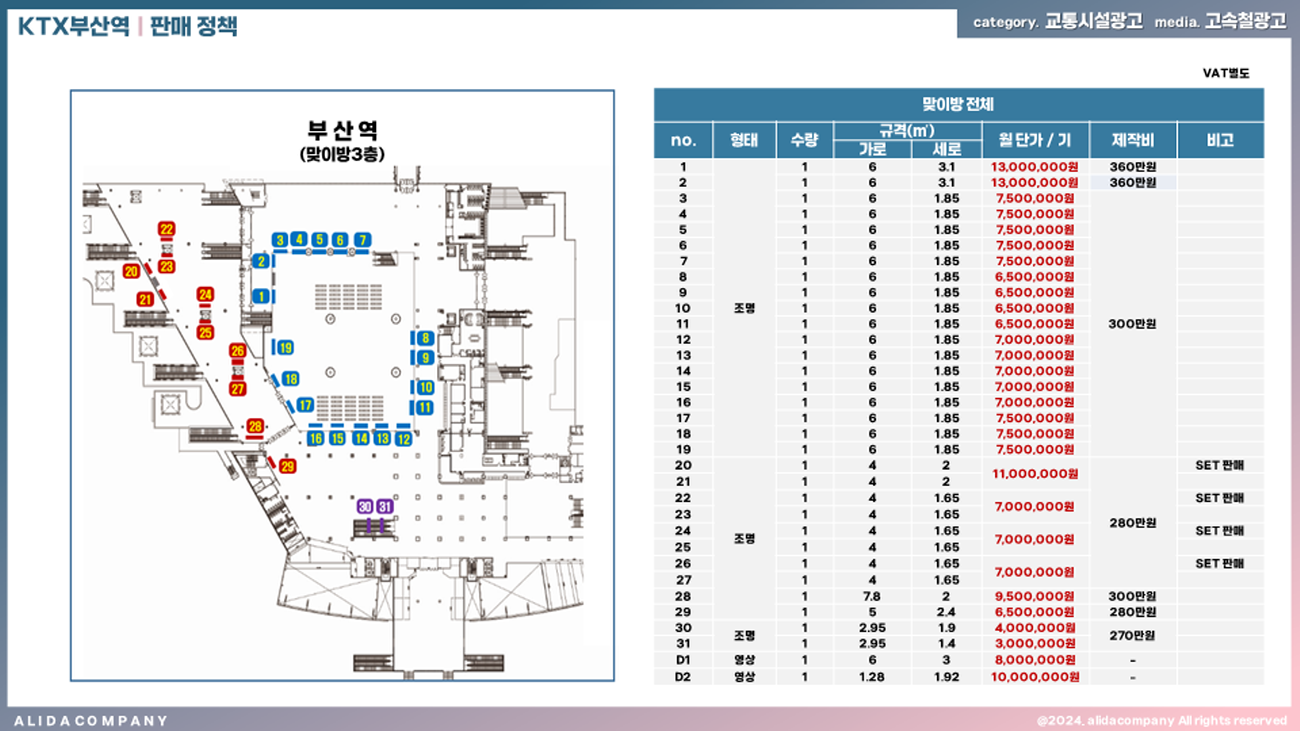Click blue marker 7 on the station map

363,240
